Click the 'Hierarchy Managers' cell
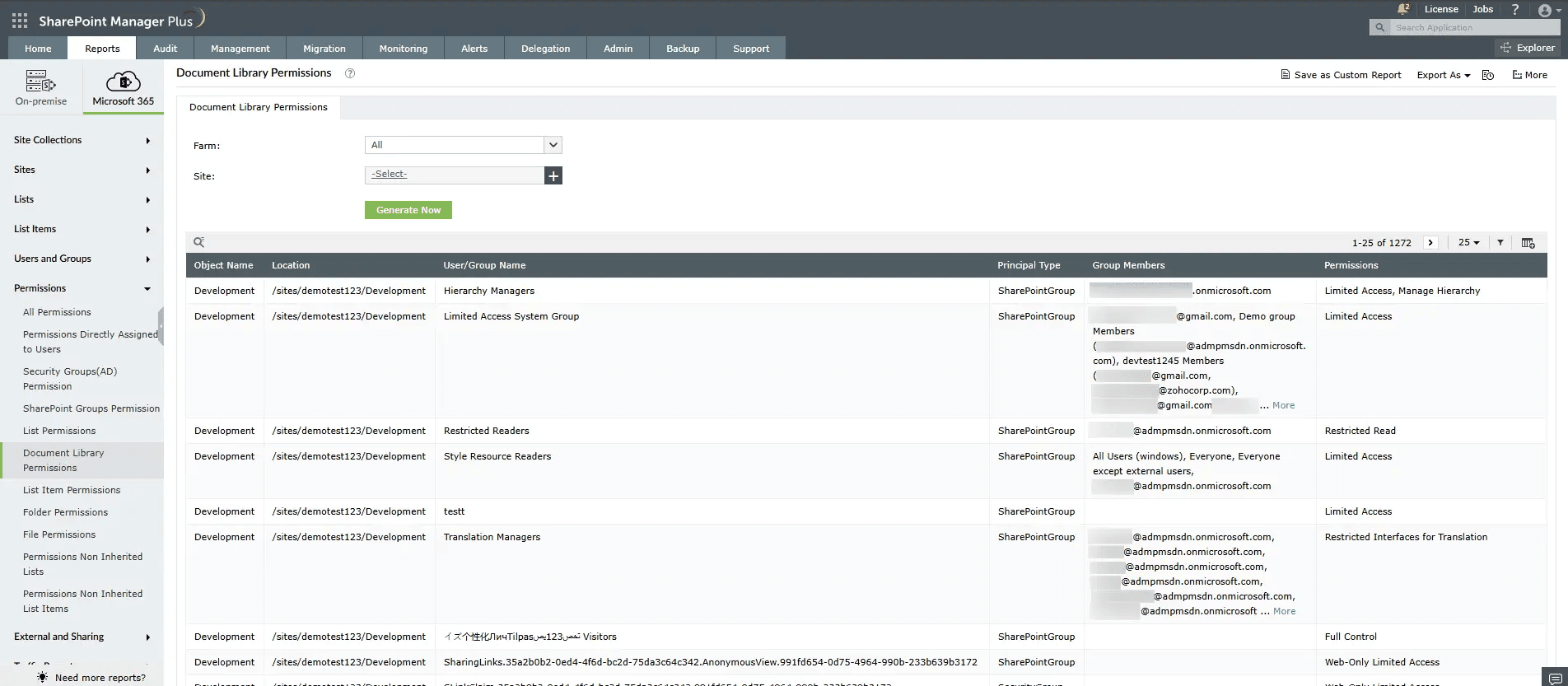 tap(489, 291)
